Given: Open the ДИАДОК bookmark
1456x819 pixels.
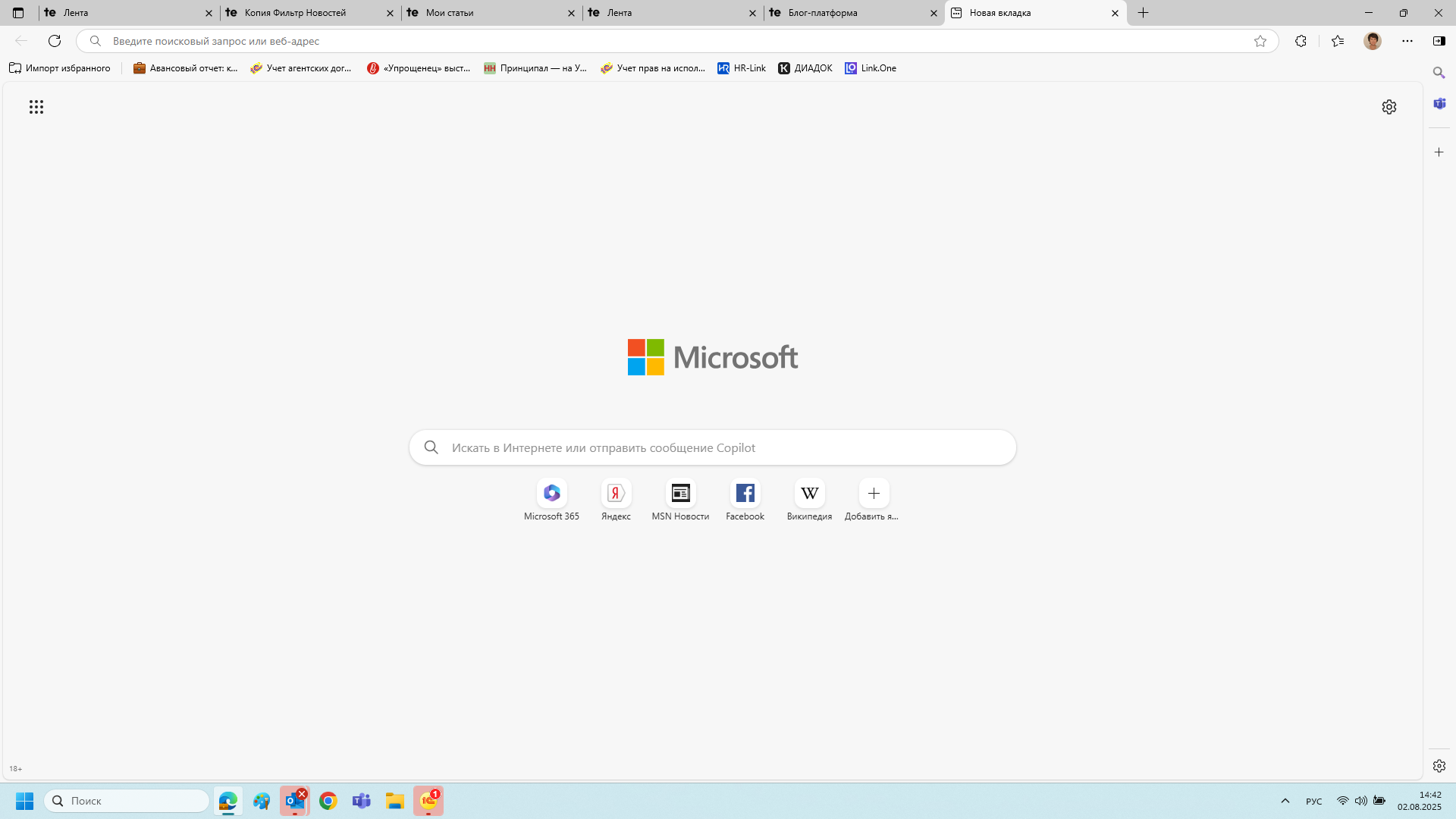Looking at the screenshot, I should [x=805, y=68].
